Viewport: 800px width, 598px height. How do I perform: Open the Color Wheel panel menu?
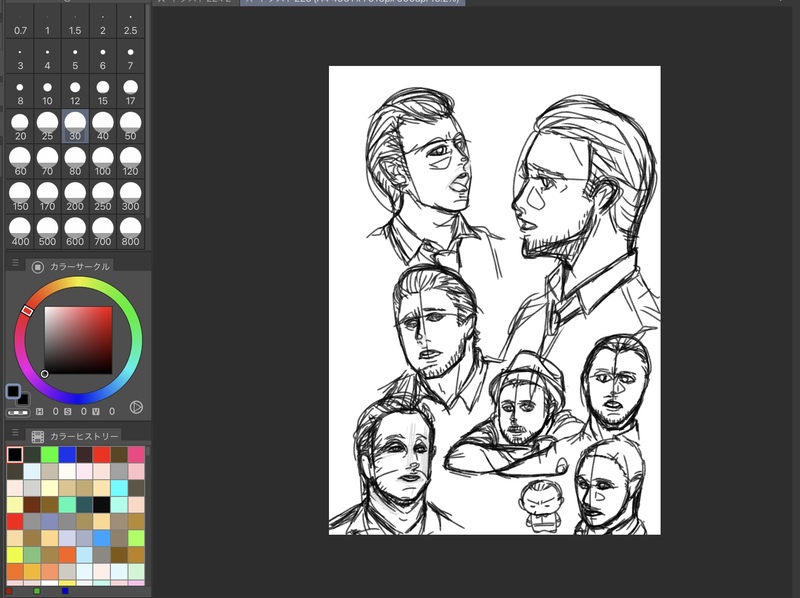point(15,264)
